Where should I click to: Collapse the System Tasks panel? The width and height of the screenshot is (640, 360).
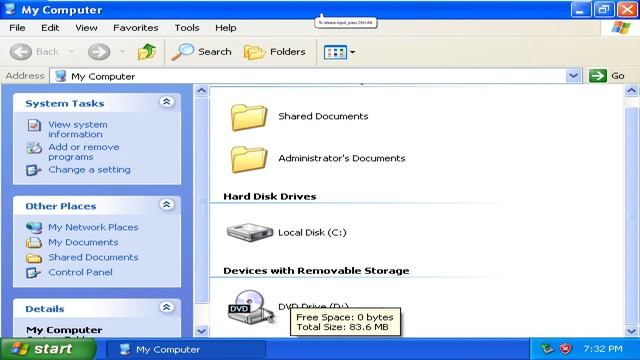(167, 102)
